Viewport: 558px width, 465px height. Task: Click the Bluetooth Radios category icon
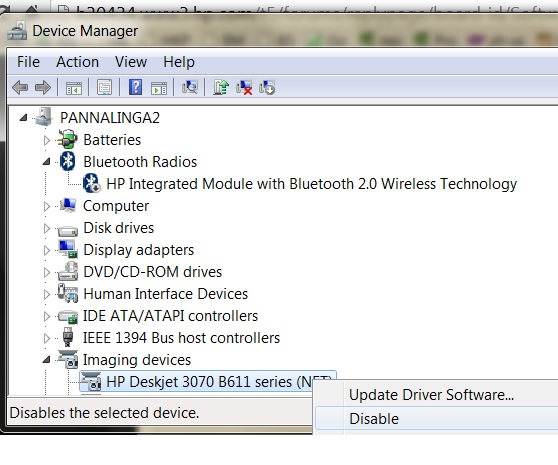pyautogui.click(x=68, y=161)
